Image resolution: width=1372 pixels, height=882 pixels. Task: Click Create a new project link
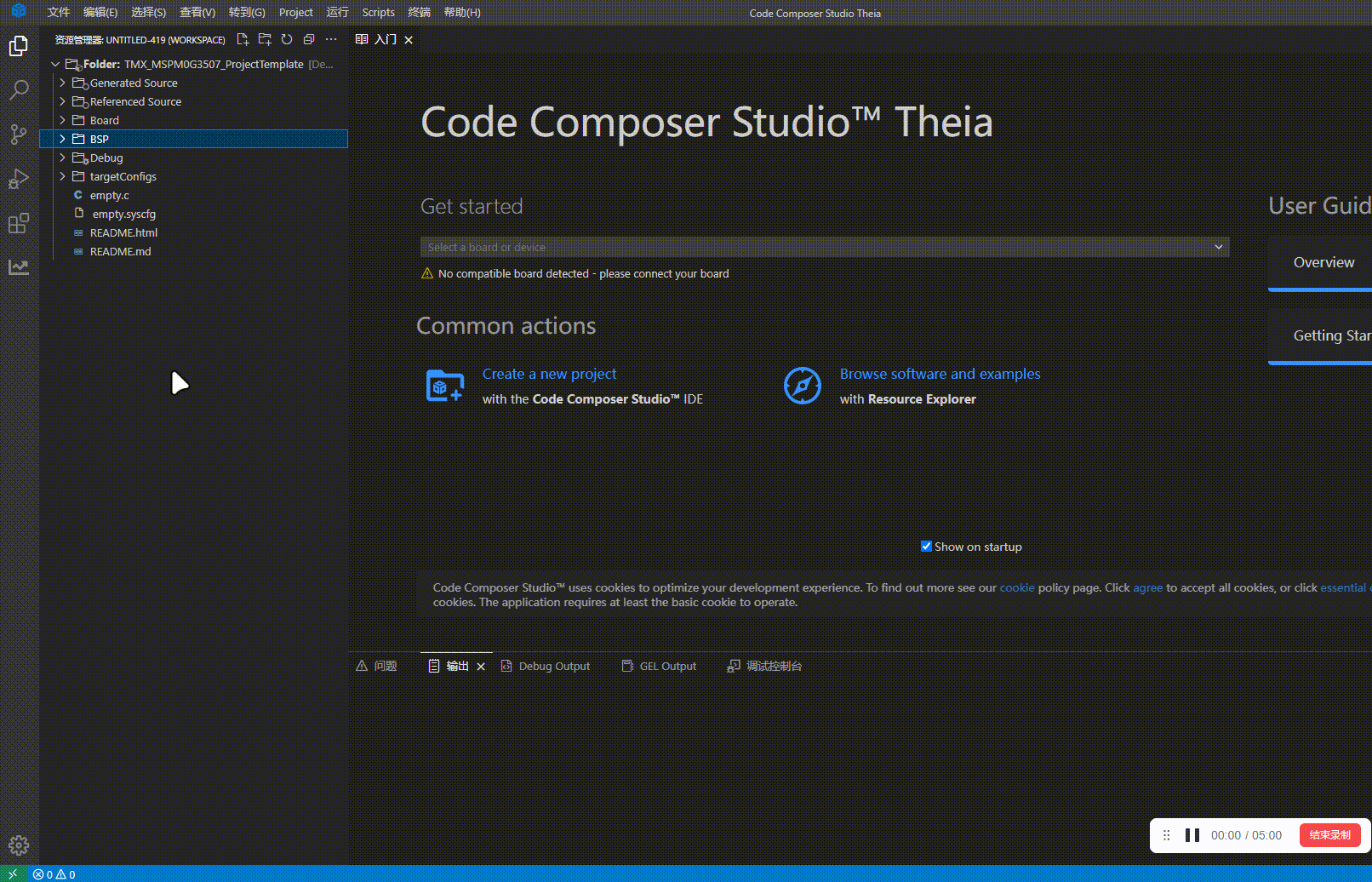pos(549,374)
